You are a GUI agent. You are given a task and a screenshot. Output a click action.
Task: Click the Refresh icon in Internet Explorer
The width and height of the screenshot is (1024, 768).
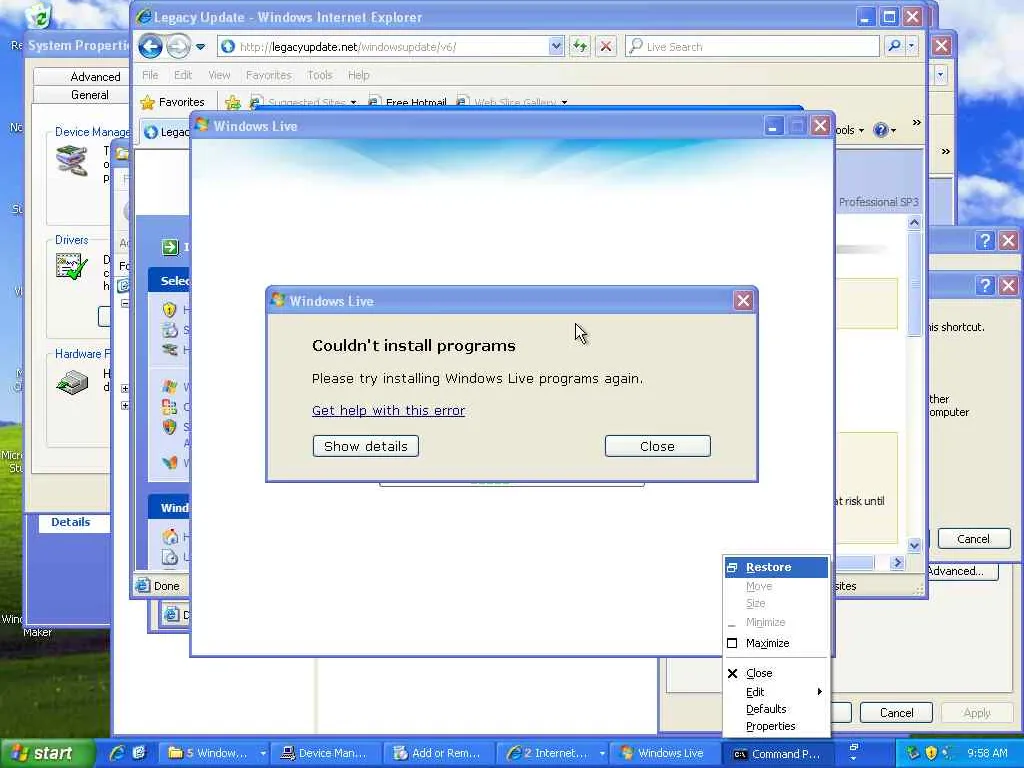pyautogui.click(x=579, y=46)
